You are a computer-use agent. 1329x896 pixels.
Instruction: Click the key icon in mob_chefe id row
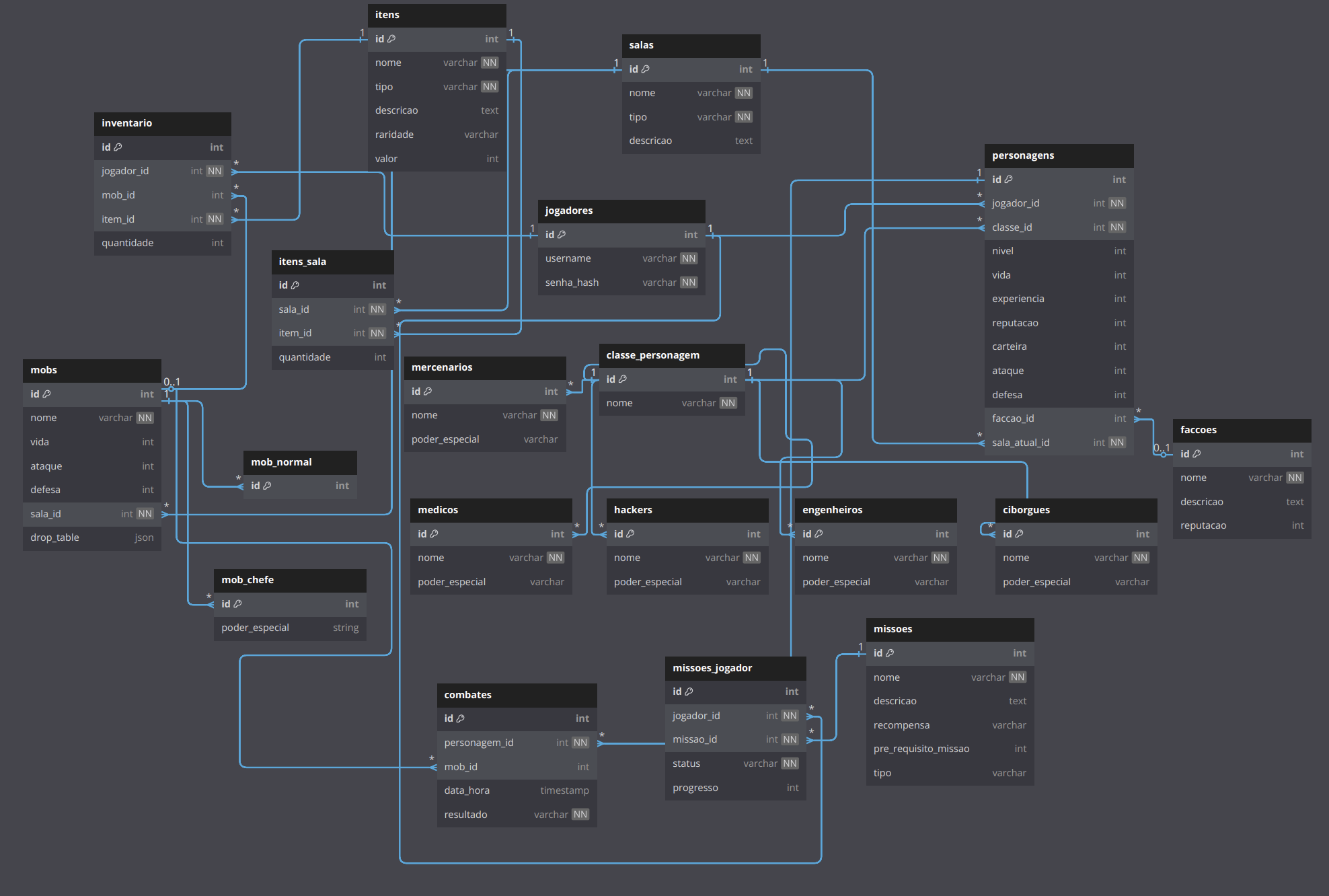(237, 604)
